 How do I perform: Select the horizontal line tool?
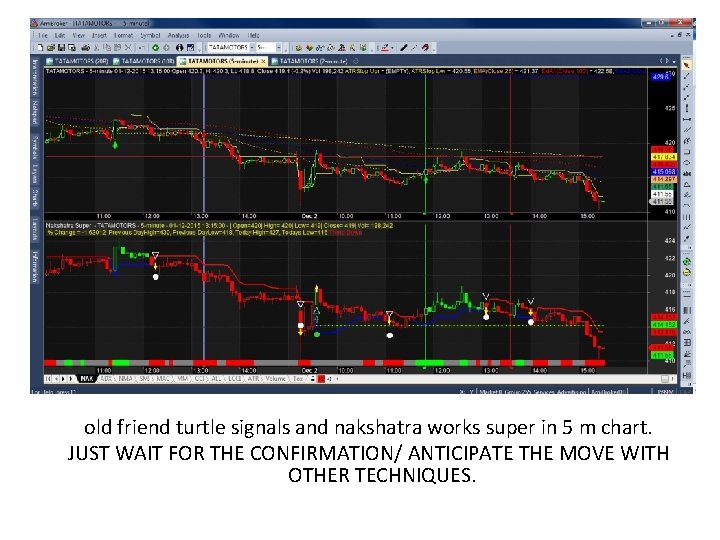point(687,119)
